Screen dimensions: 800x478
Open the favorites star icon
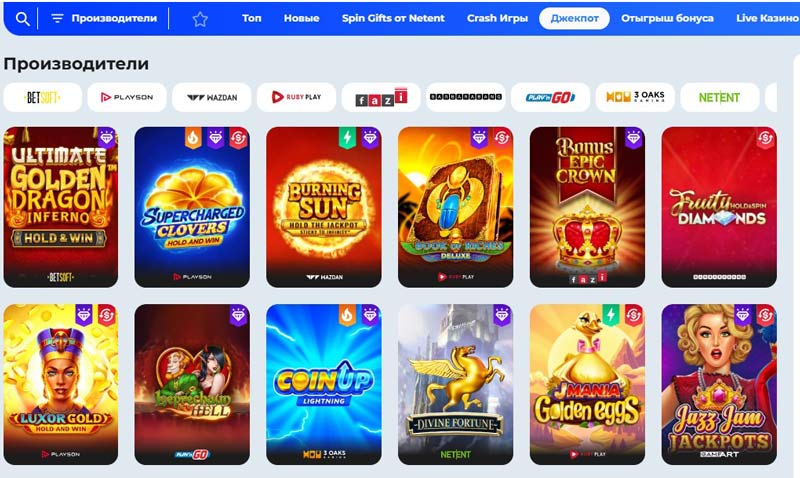tap(200, 19)
